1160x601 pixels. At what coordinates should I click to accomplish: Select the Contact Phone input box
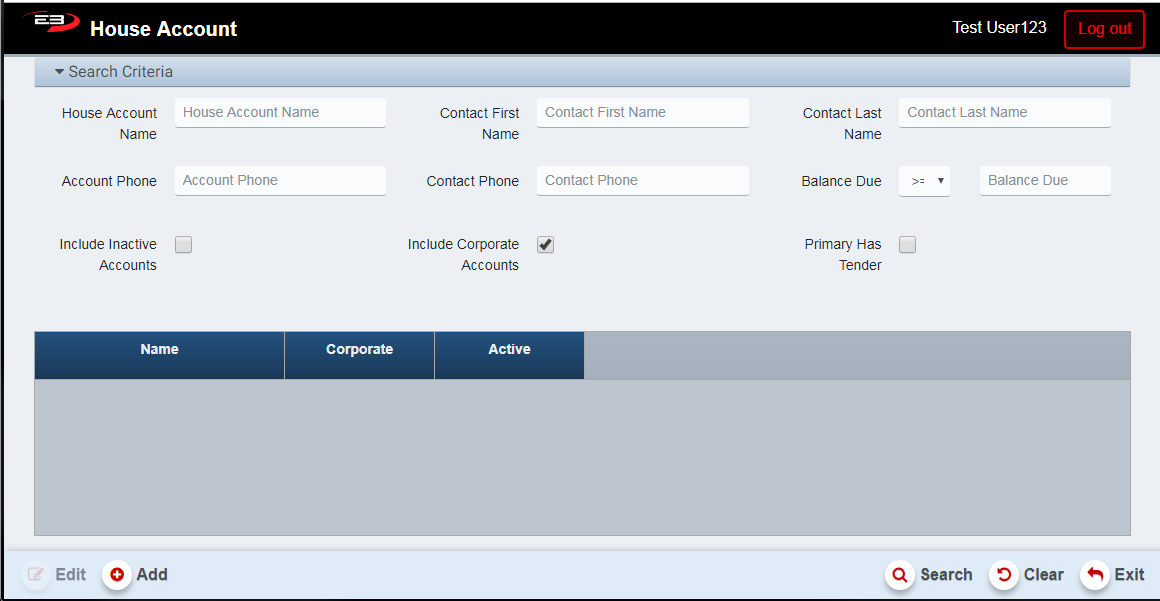pos(642,181)
